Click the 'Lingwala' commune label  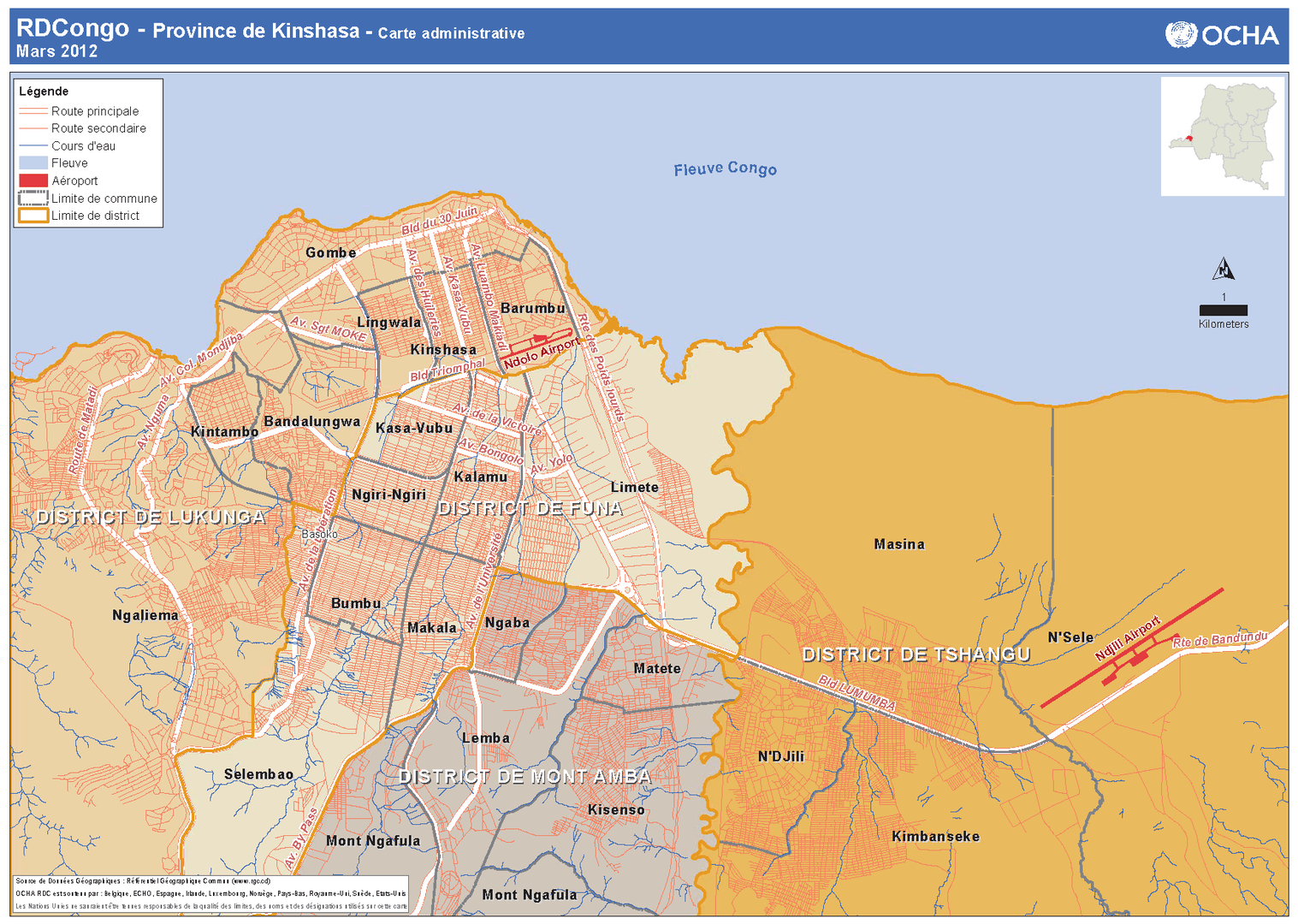click(388, 323)
